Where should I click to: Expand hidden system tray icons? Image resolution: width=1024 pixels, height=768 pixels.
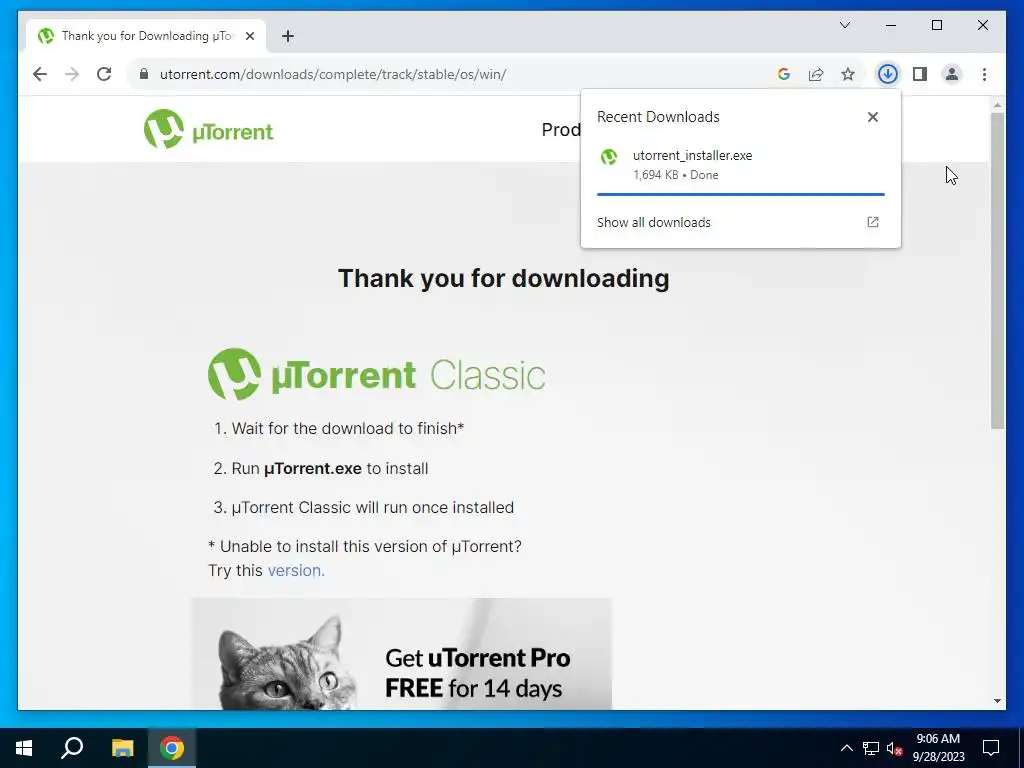point(846,748)
